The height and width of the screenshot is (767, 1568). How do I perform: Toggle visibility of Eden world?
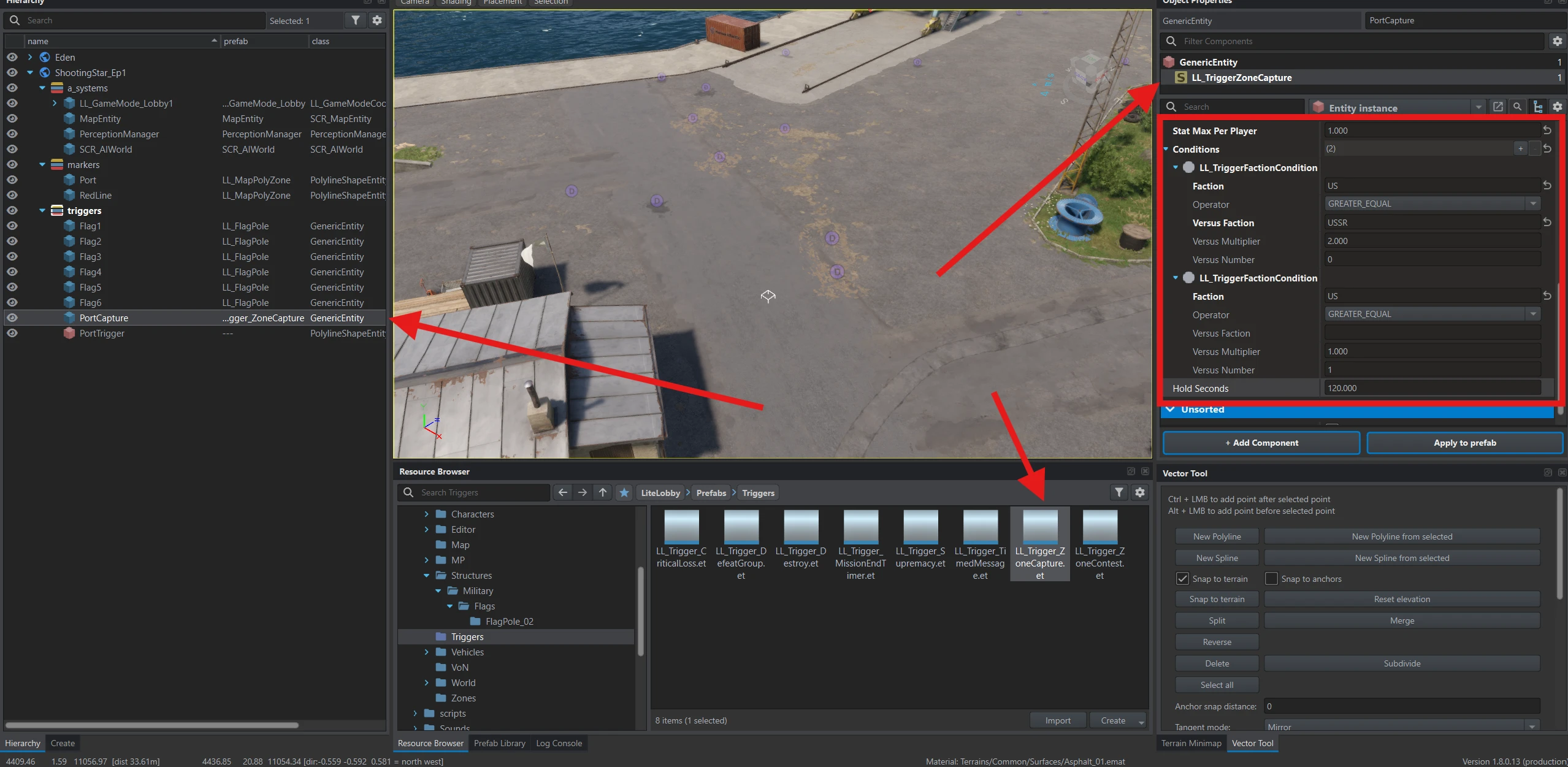click(12, 57)
